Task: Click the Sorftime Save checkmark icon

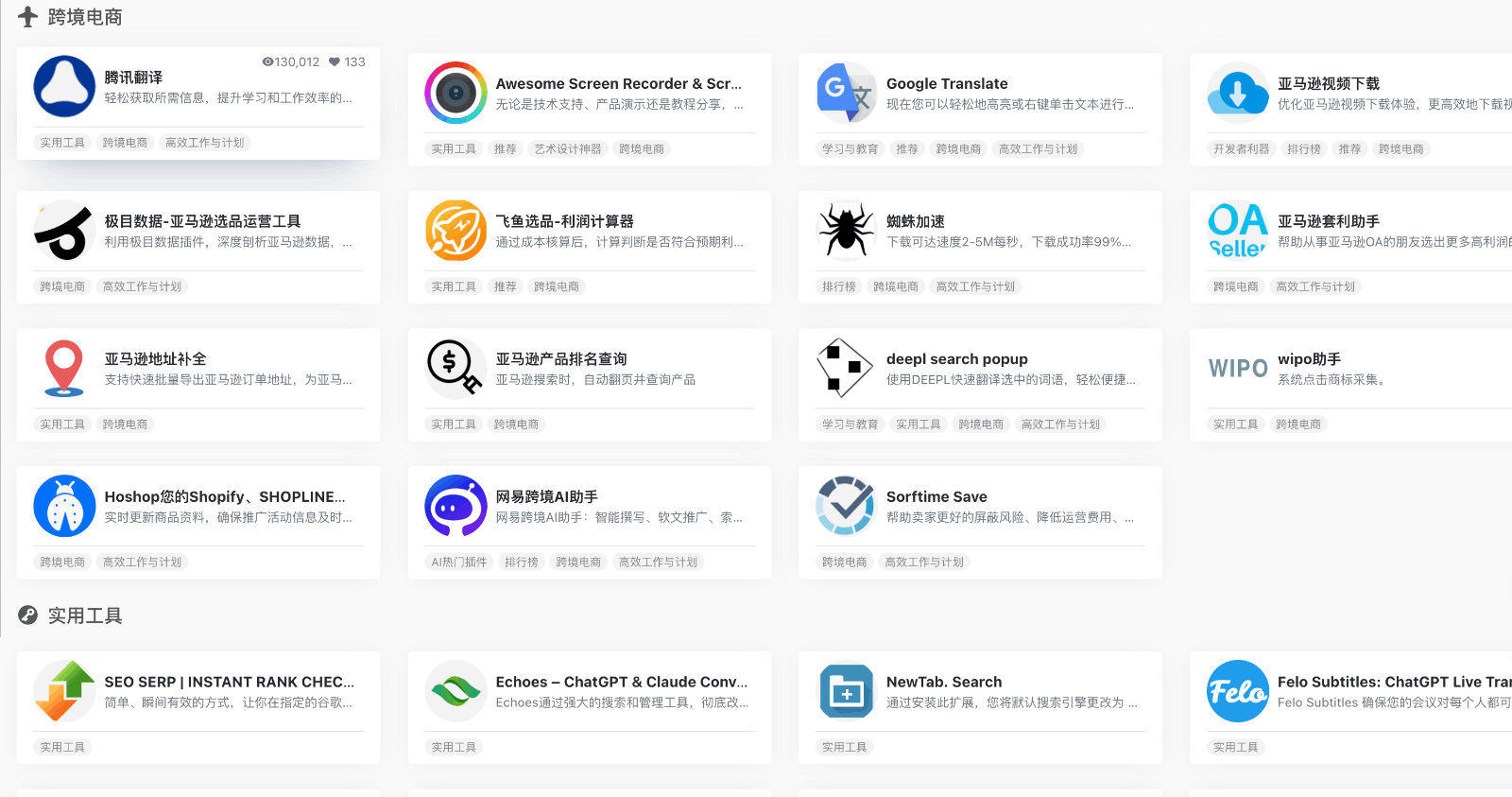Action: pos(847,506)
